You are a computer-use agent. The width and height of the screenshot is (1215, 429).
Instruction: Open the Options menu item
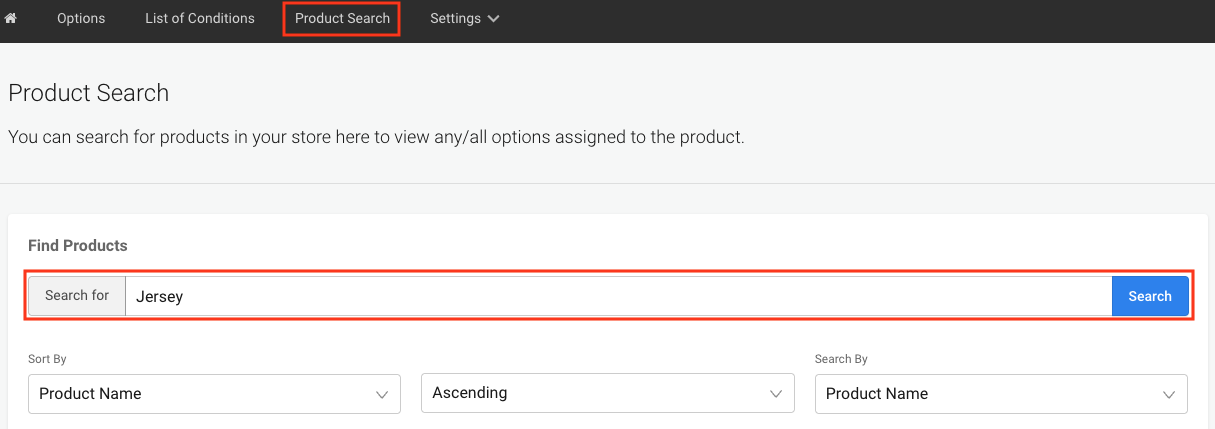point(81,18)
